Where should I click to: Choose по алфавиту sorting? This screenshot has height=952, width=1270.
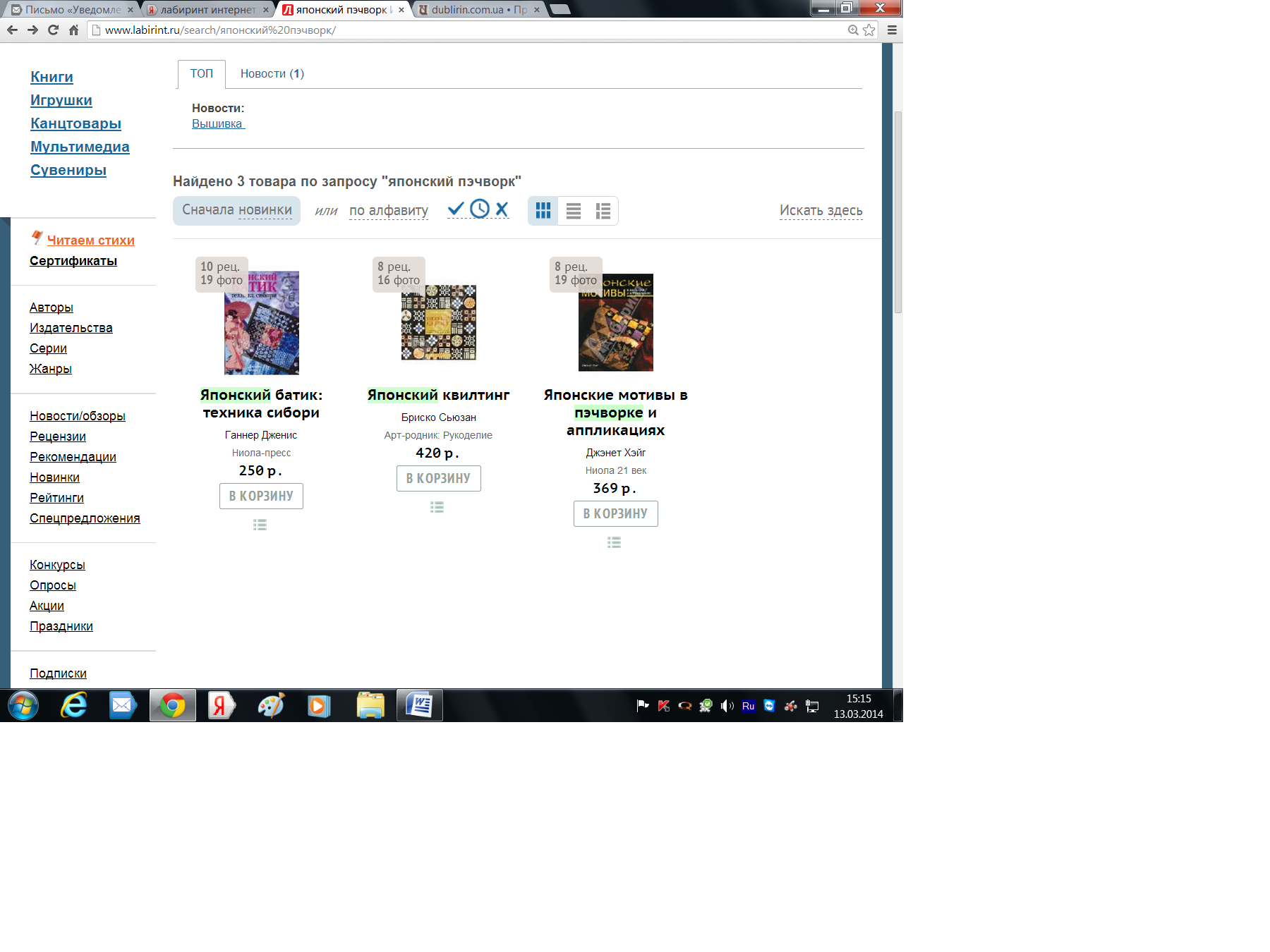[388, 210]
